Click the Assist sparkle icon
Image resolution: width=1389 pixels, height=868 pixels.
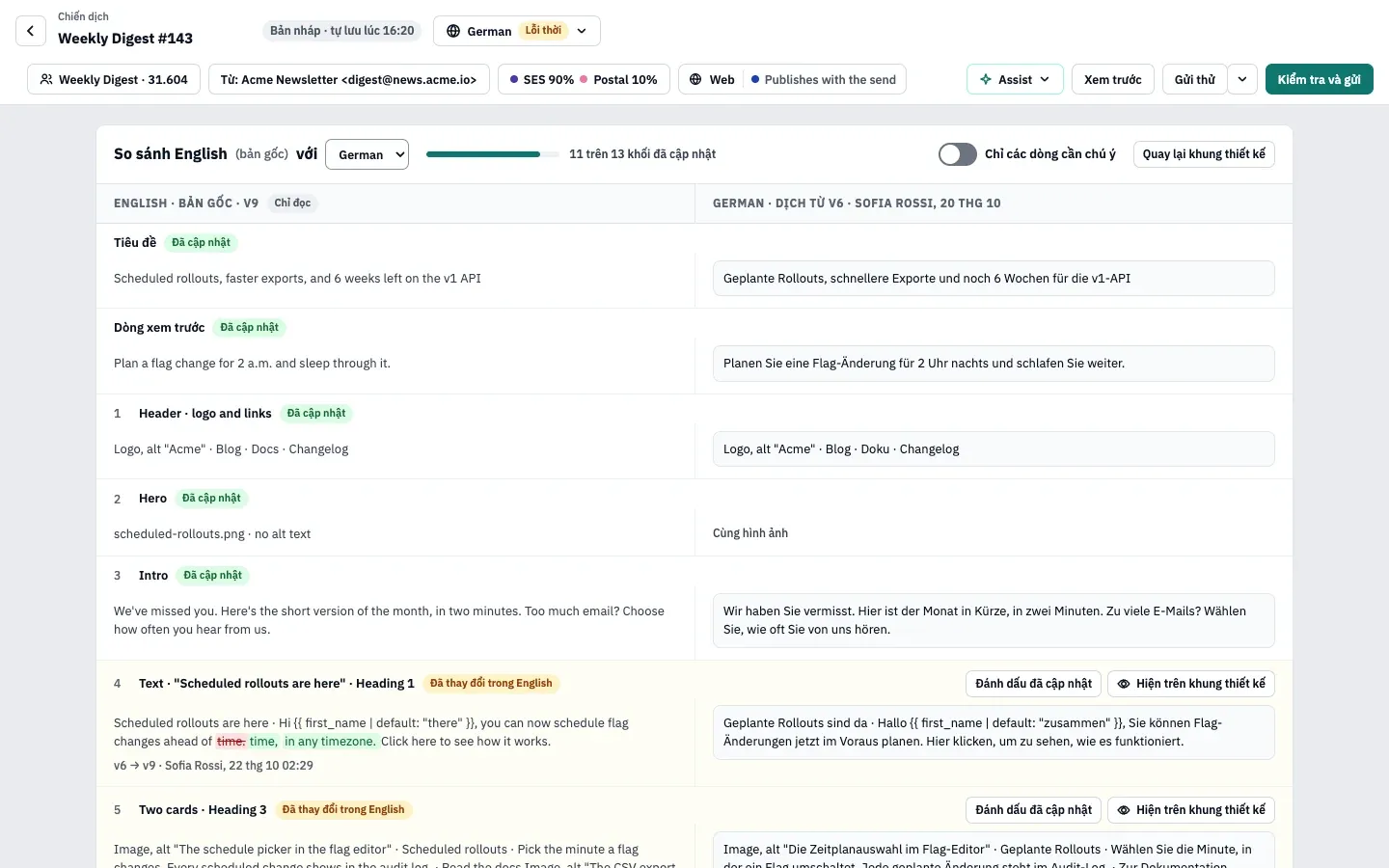tap(986, 79)
